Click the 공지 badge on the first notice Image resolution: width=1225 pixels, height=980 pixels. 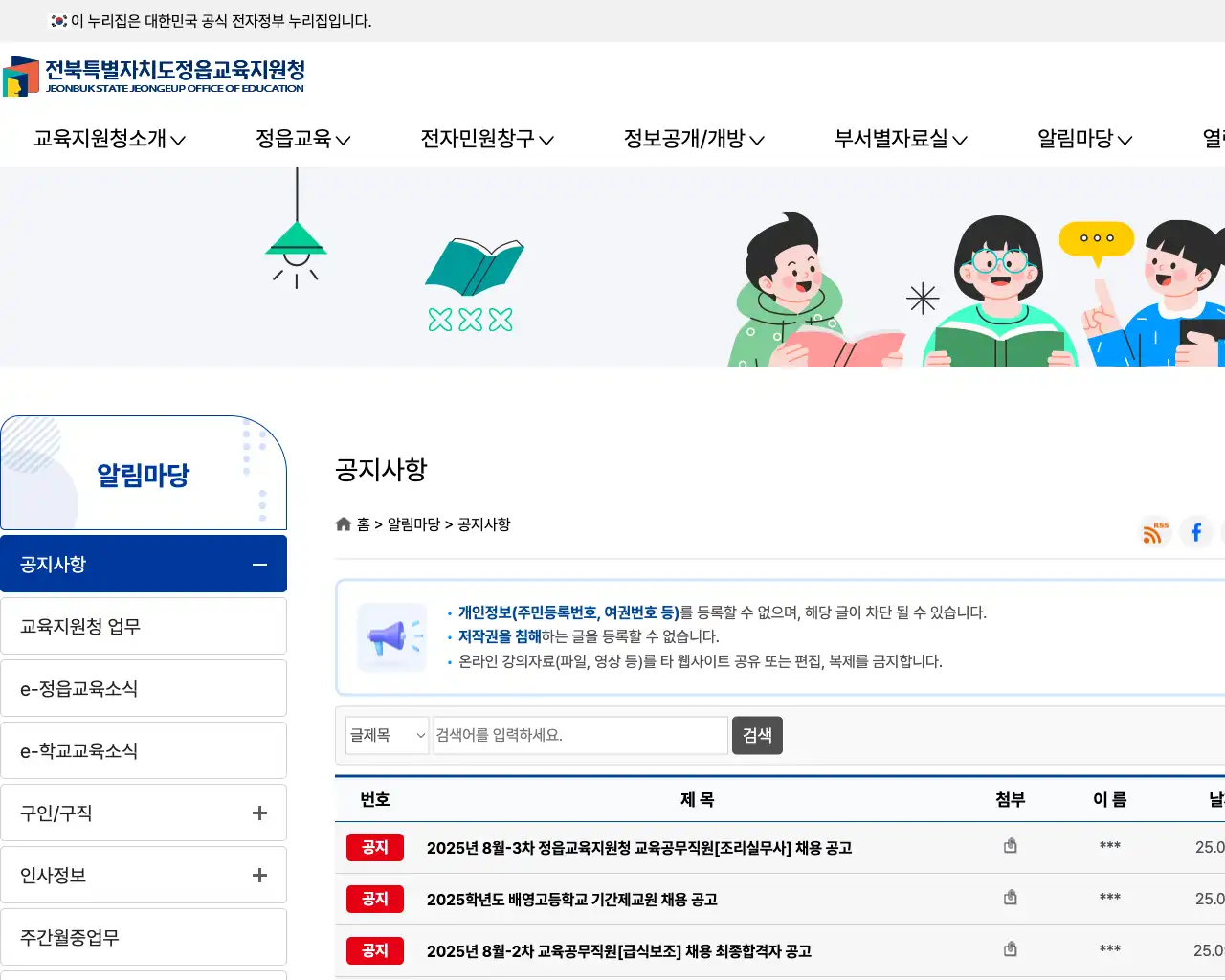374,847
